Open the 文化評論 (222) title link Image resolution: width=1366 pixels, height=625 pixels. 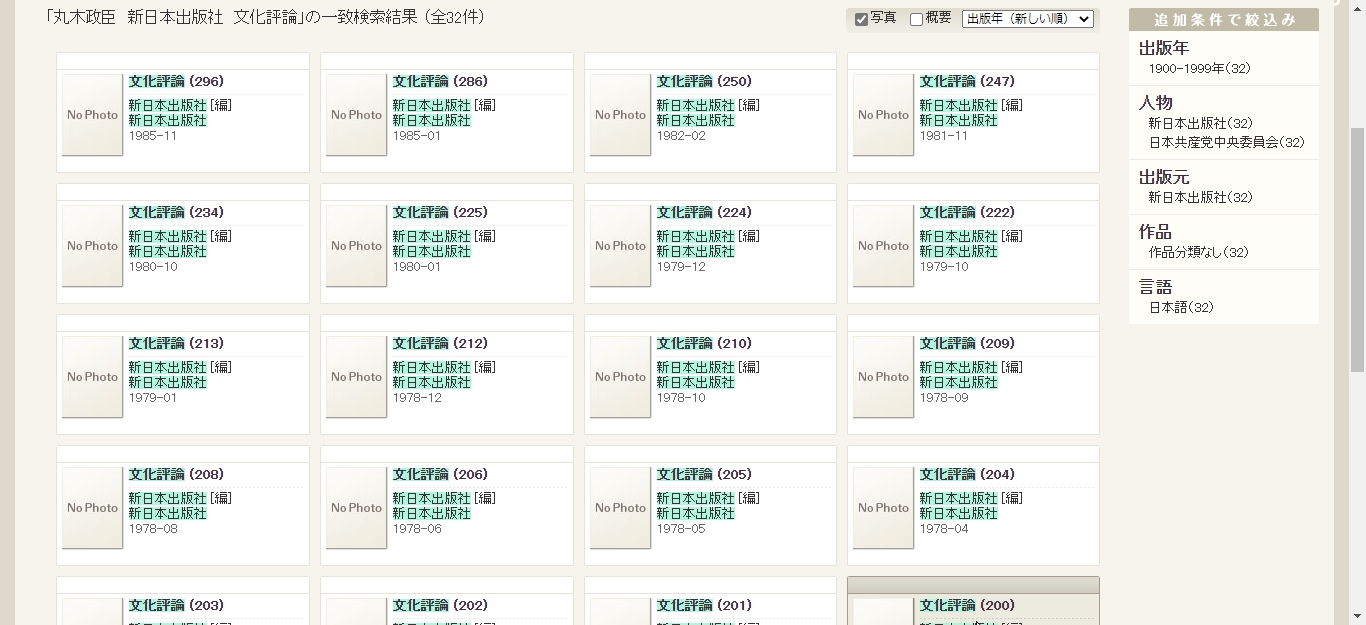[967, 213]
